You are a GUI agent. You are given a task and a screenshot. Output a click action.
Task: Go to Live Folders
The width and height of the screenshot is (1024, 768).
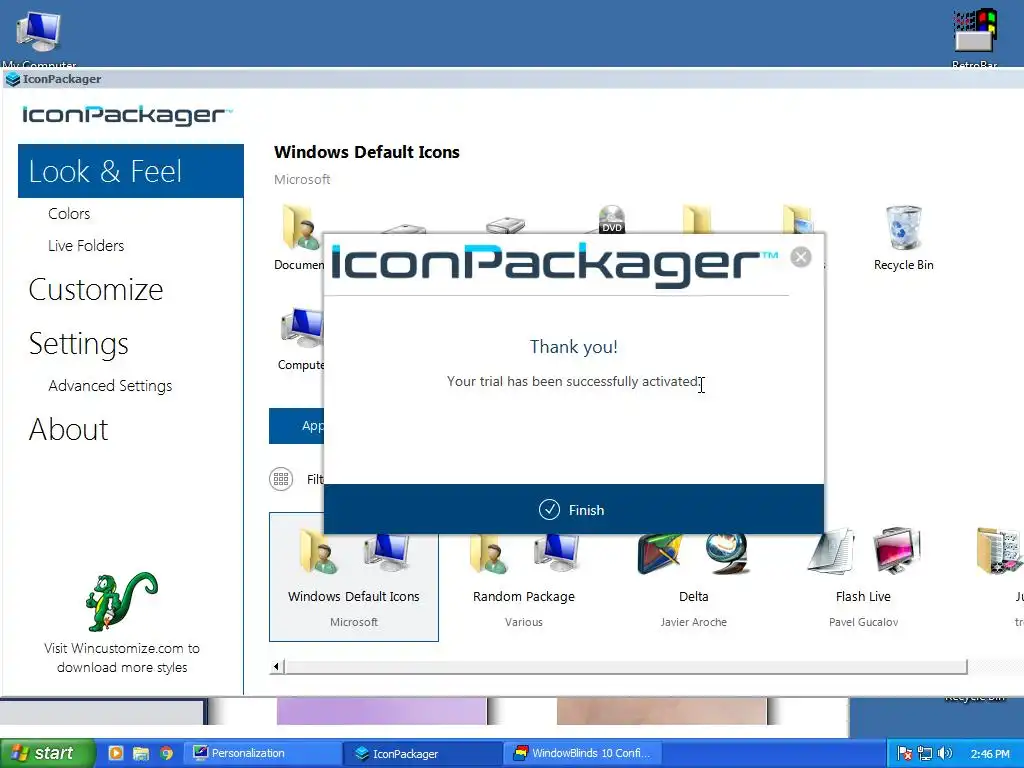[86, 246]
